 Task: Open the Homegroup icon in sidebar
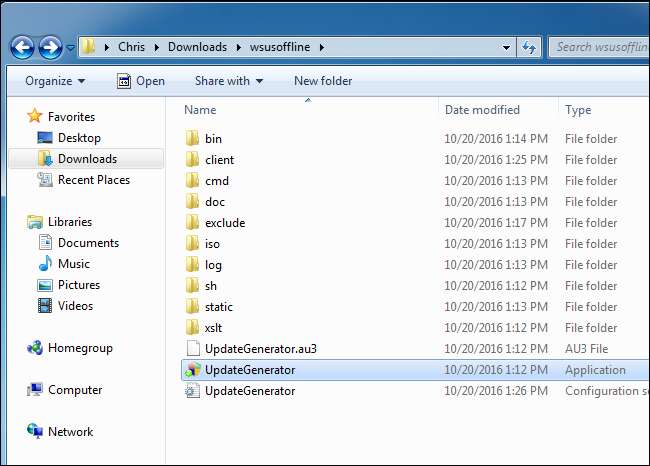pyautogui.click(x=35, y=348)
